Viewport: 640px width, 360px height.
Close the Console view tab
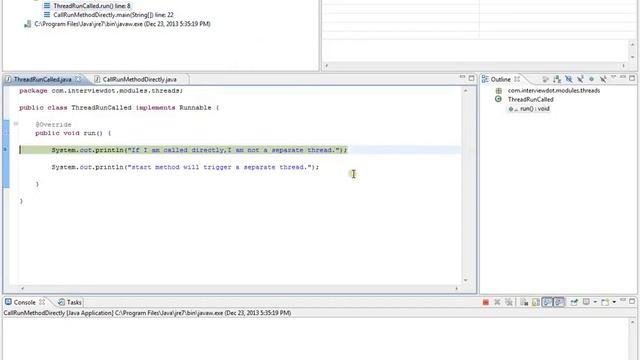pos(42,302)
